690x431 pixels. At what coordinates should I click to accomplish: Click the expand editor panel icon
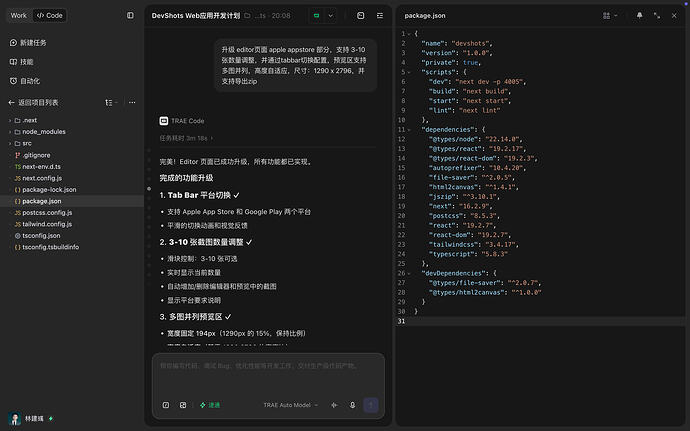tap(657, 15)
